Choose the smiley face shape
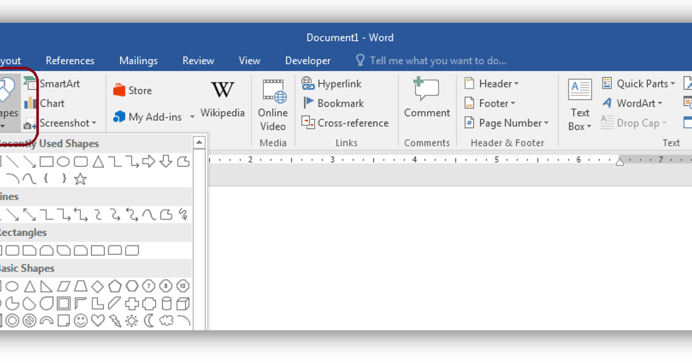Viewport: 692px width, 363px height. (x=80, y=321)
